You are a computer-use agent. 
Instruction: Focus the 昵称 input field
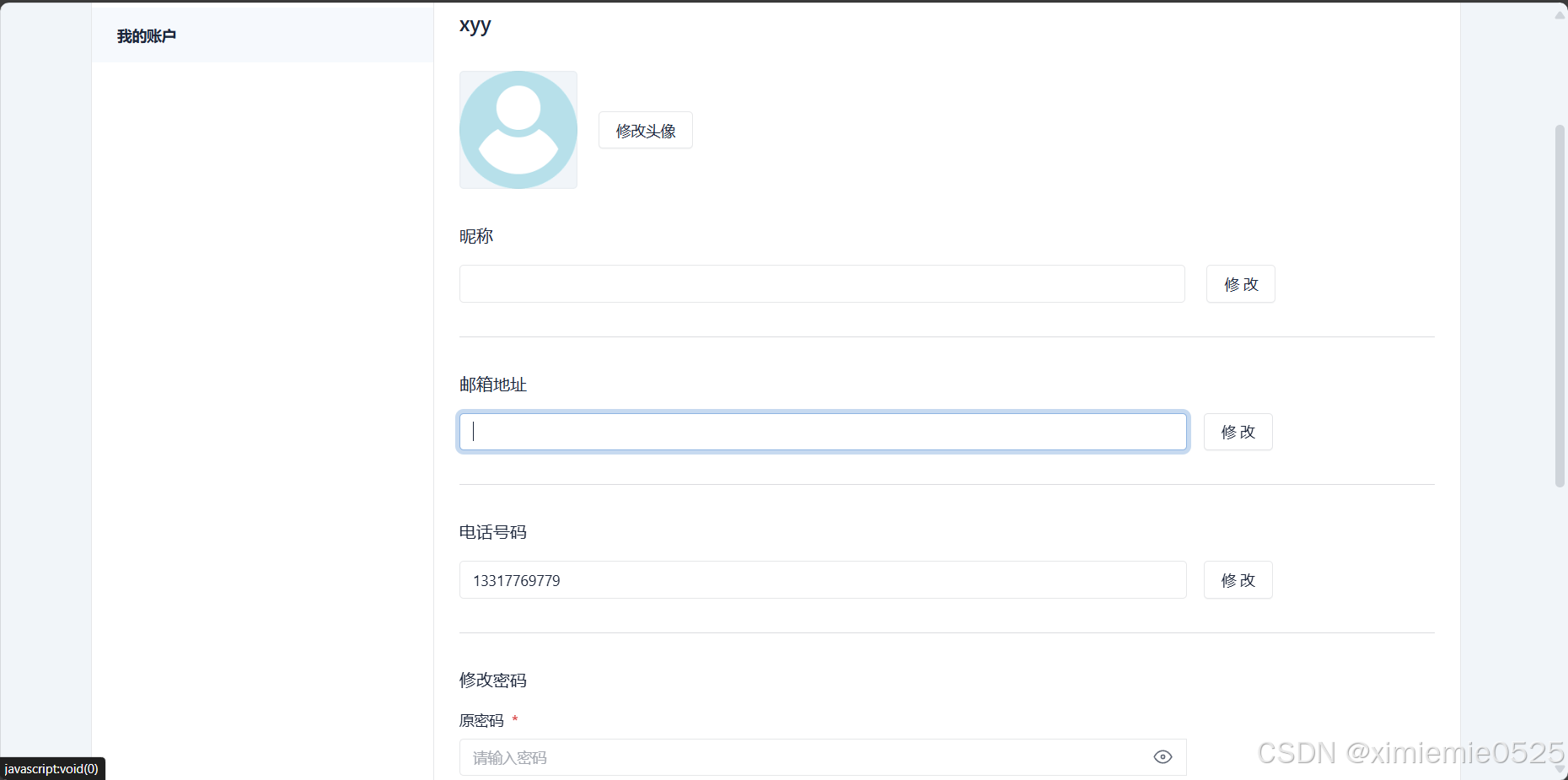(822, 284)
